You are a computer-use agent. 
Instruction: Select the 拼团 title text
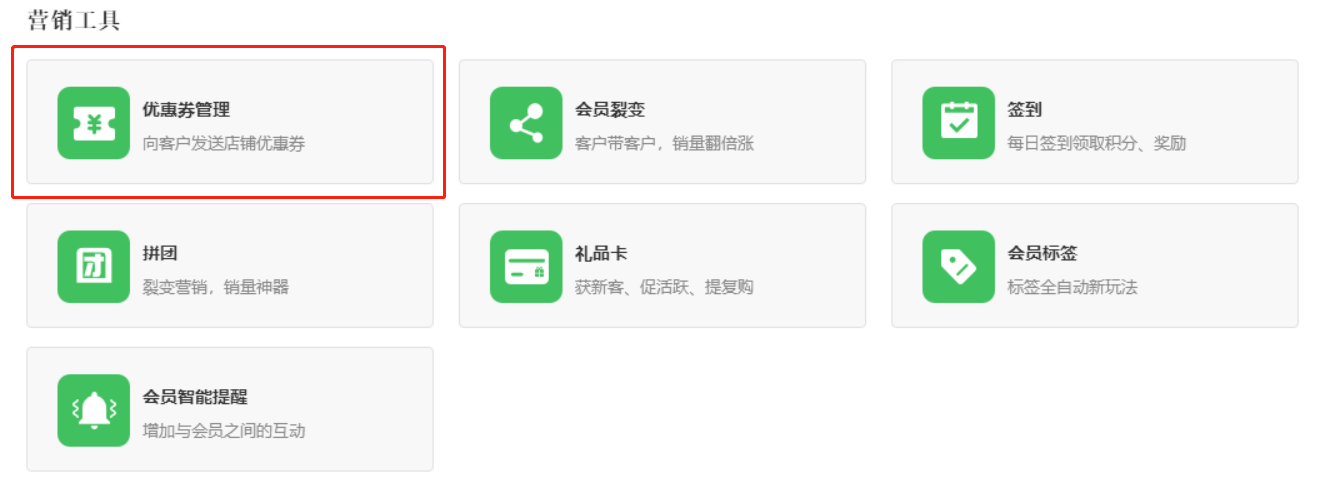160,254
